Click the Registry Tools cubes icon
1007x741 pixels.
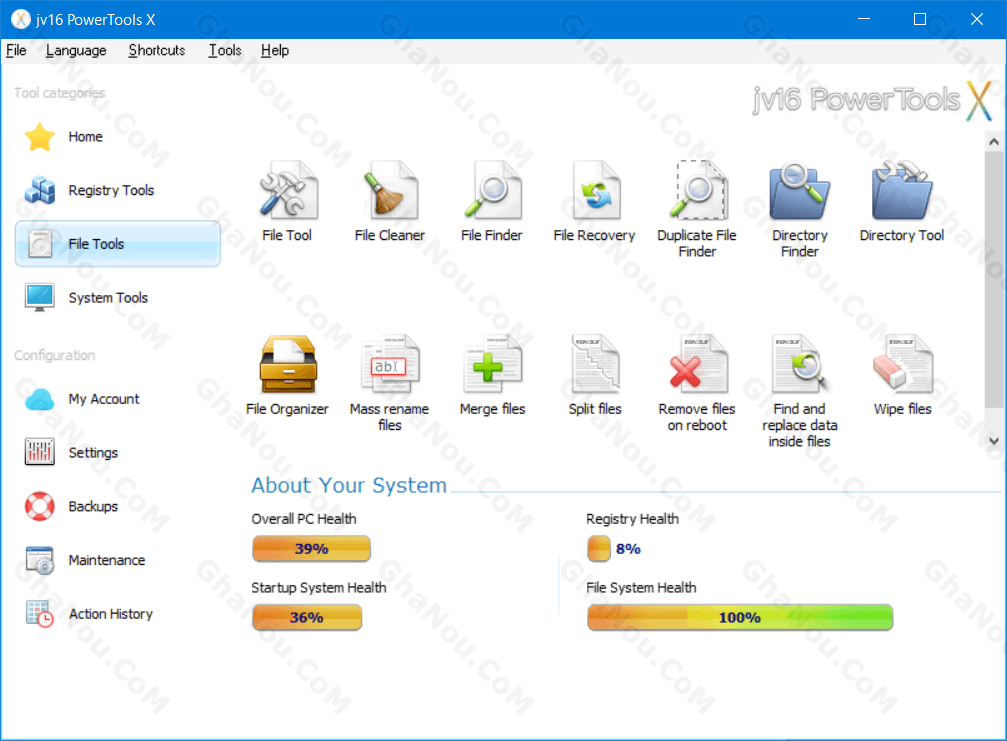(x=40, y=190)
